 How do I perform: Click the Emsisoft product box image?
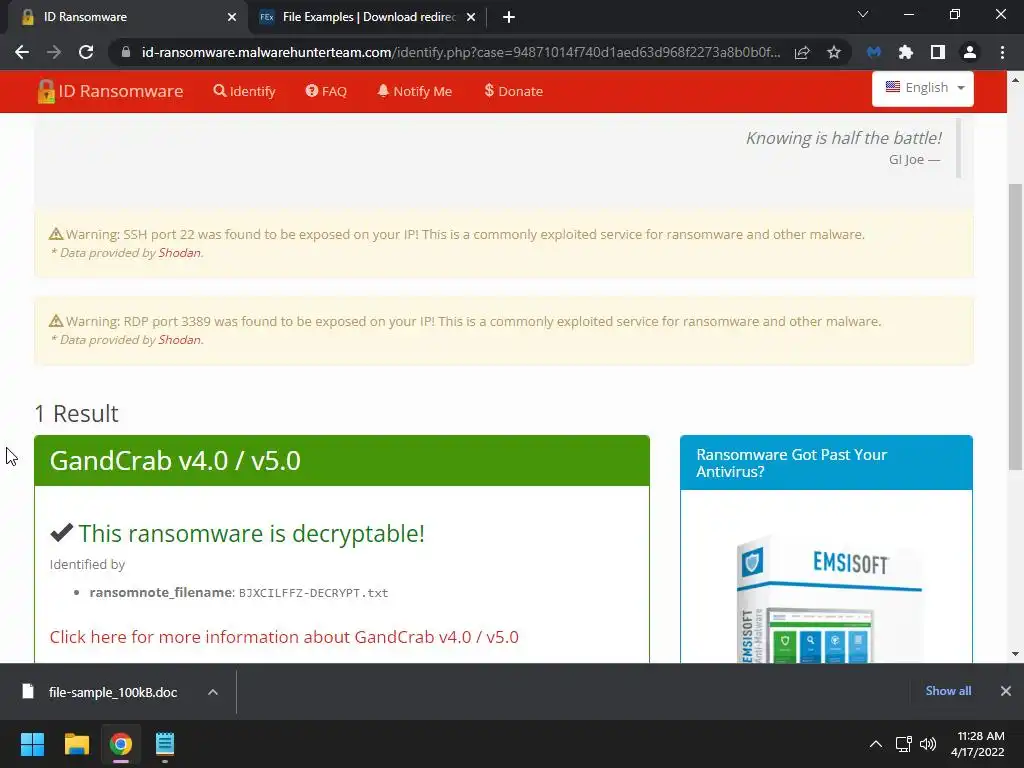click(x=827, y=598)
